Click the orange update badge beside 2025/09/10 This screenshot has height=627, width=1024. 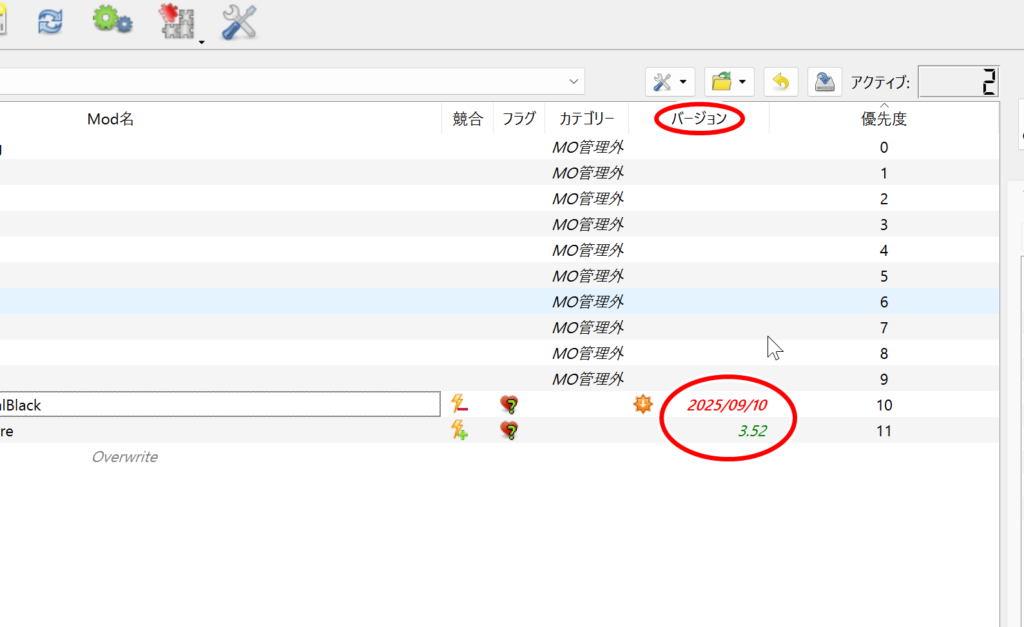point(642,405)
